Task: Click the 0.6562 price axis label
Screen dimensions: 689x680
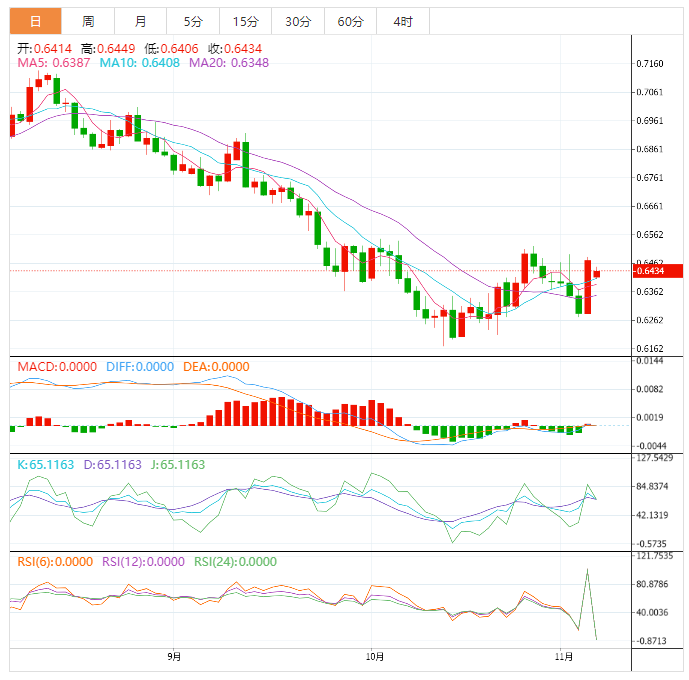Action: point(649,235)
